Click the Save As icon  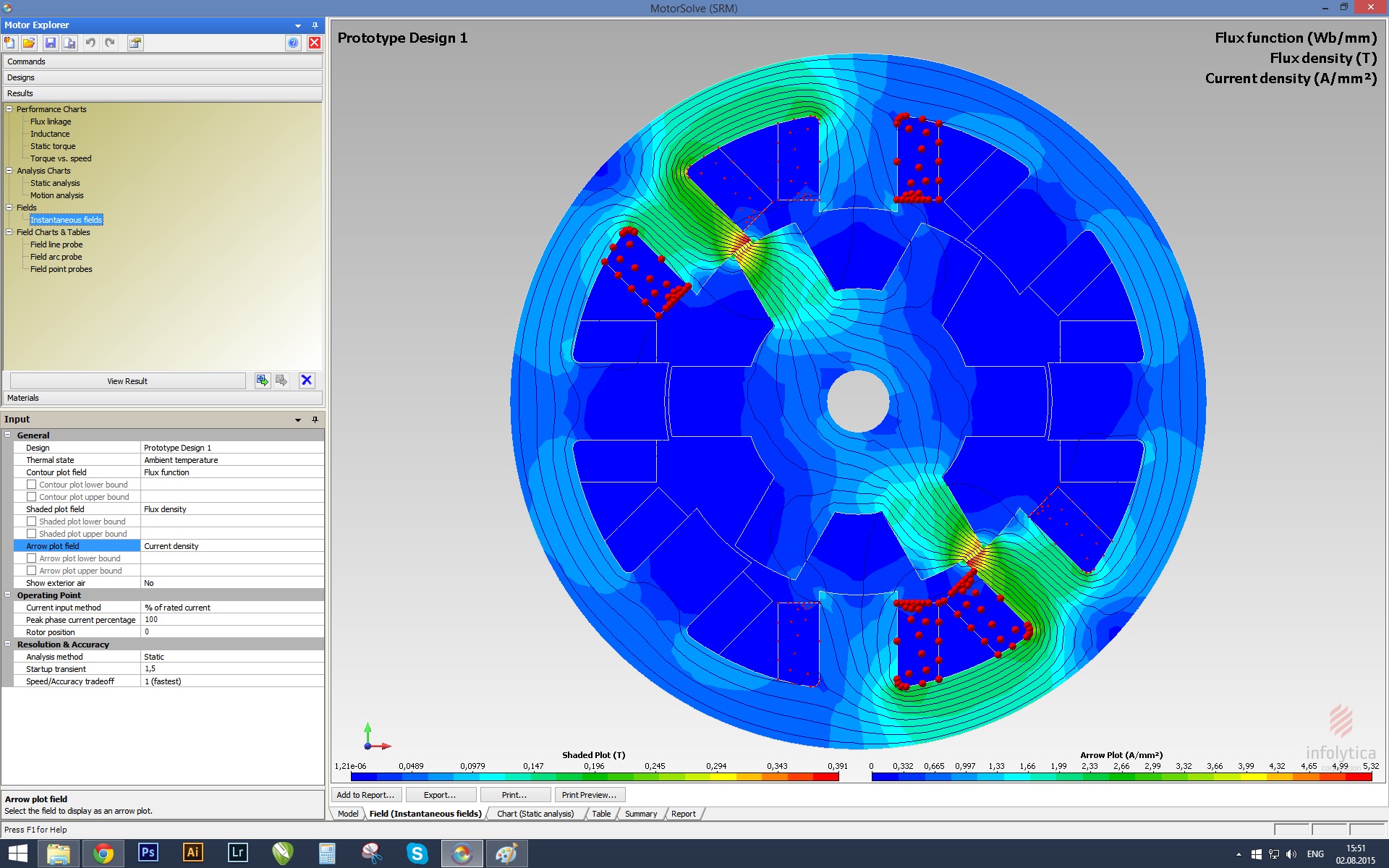(x=69, y=43)
